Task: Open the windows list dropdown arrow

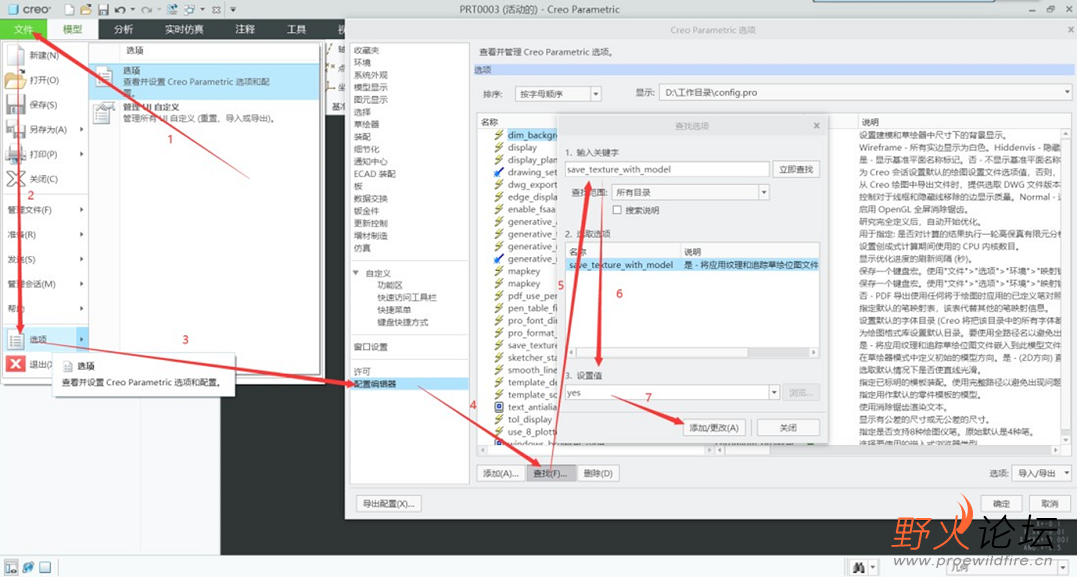Action: (x=203, y=10)
